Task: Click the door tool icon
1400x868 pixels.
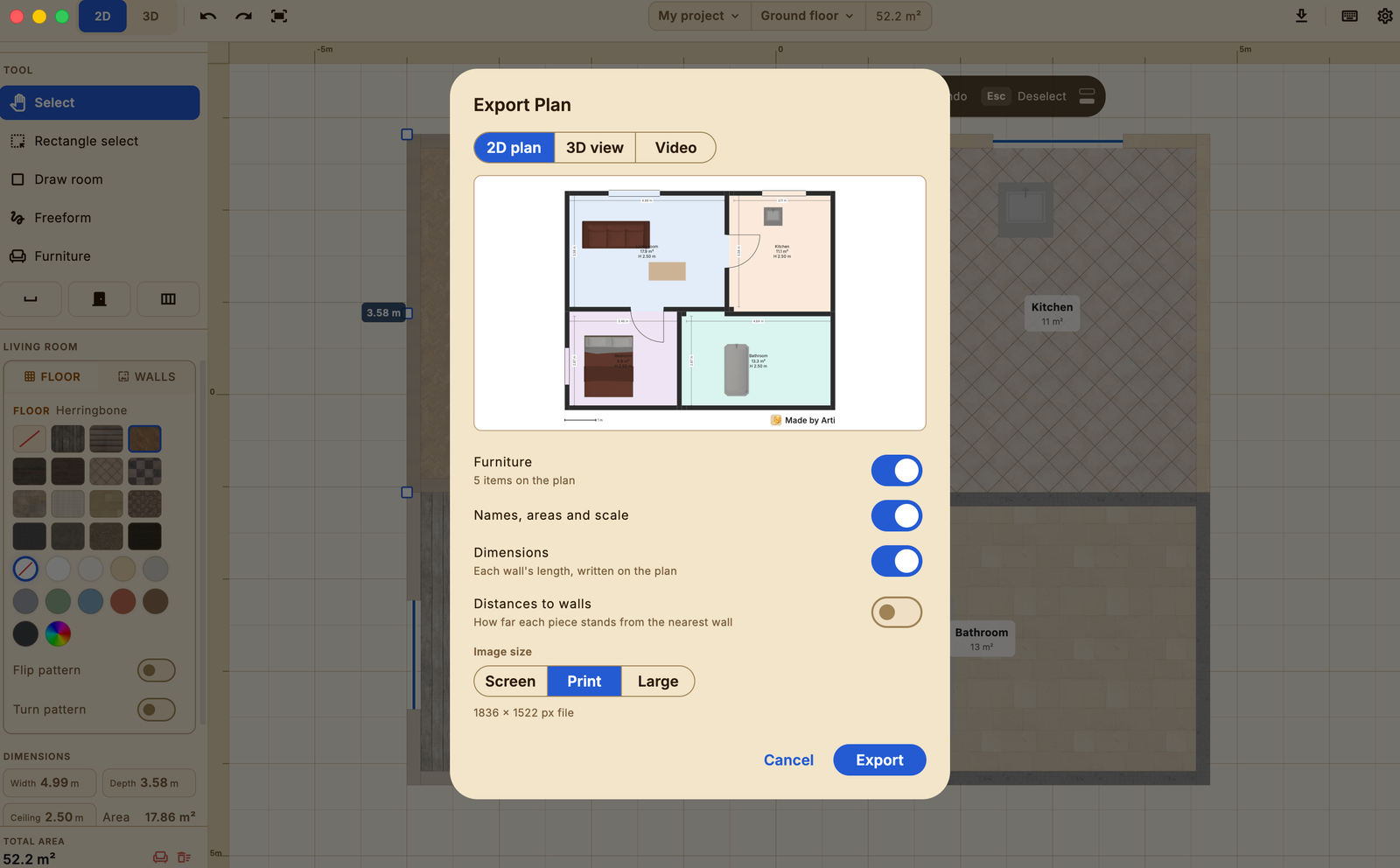Action: pos(100,299)
